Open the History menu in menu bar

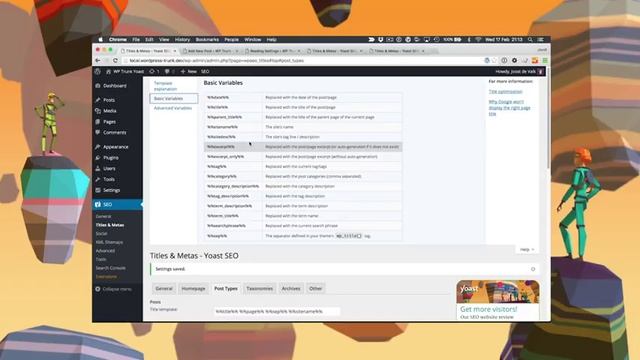[x=182, y=40]
